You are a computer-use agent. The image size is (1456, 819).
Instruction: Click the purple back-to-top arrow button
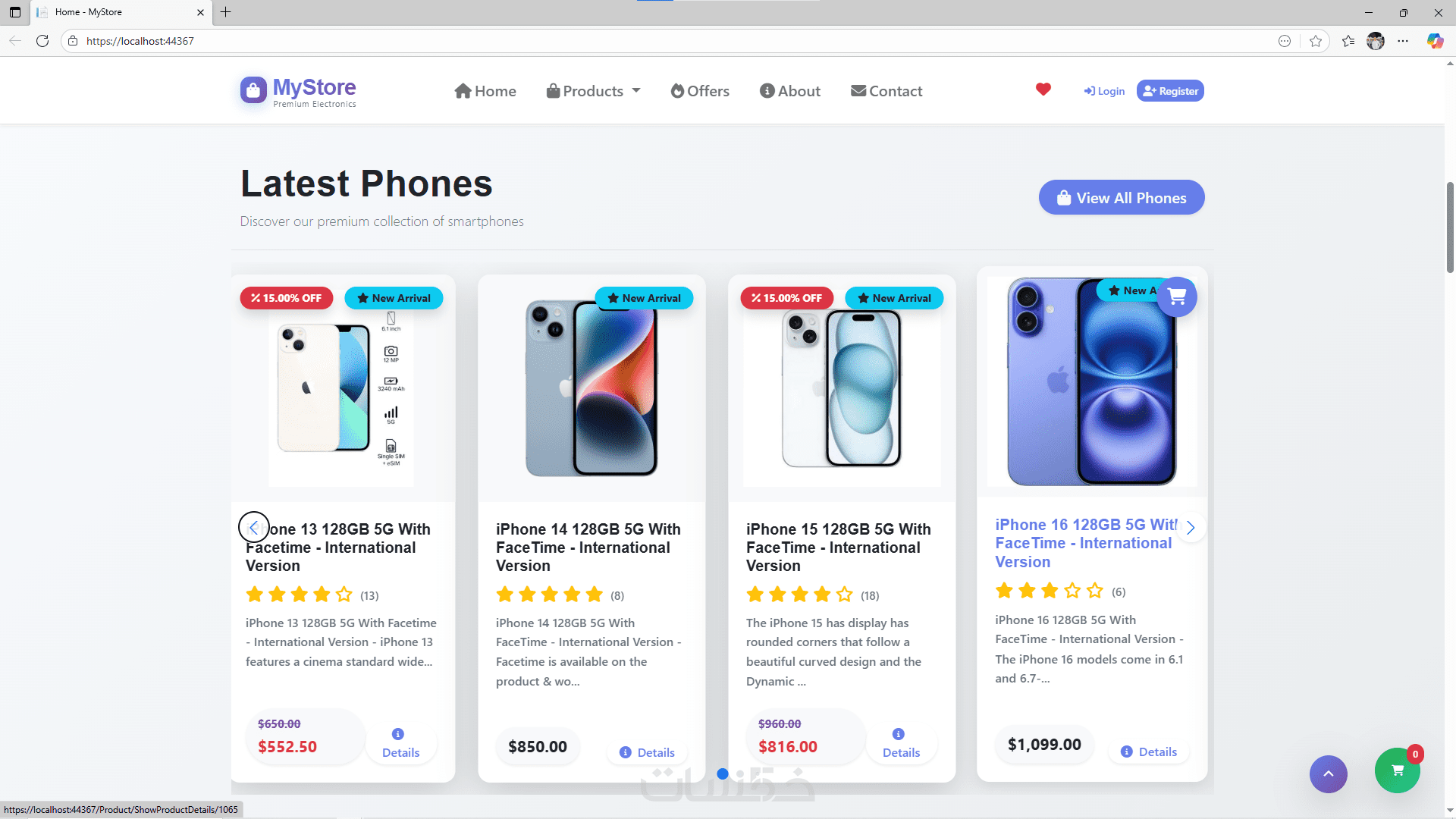pyautogui.click(x=1328, y=773)
